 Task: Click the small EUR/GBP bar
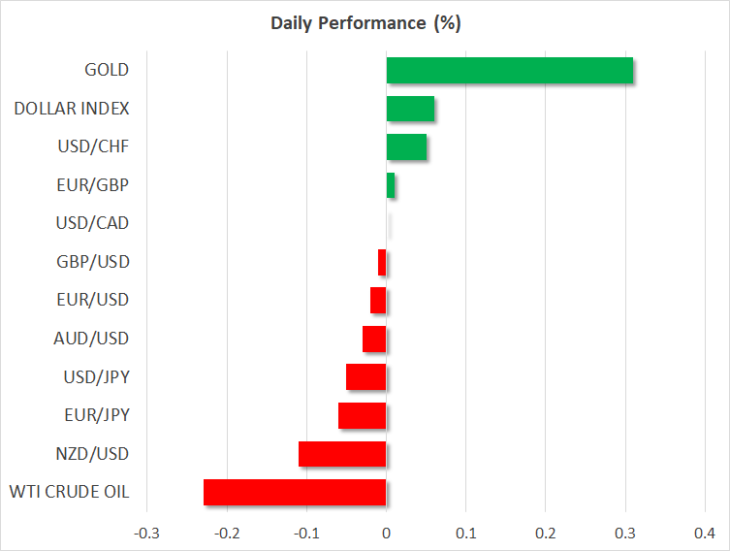391,185
